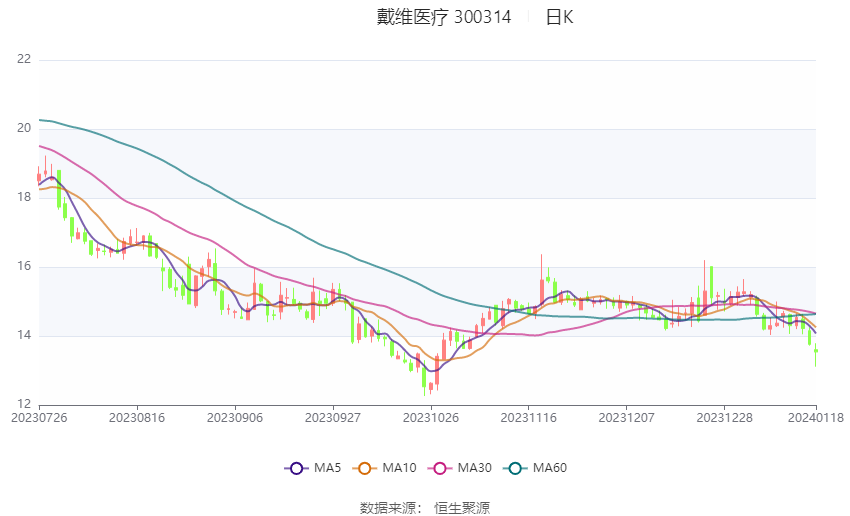This screenshot has width=850, height=516.
Task: Select x-axis date label 20240118
Action: click(816, 418)
